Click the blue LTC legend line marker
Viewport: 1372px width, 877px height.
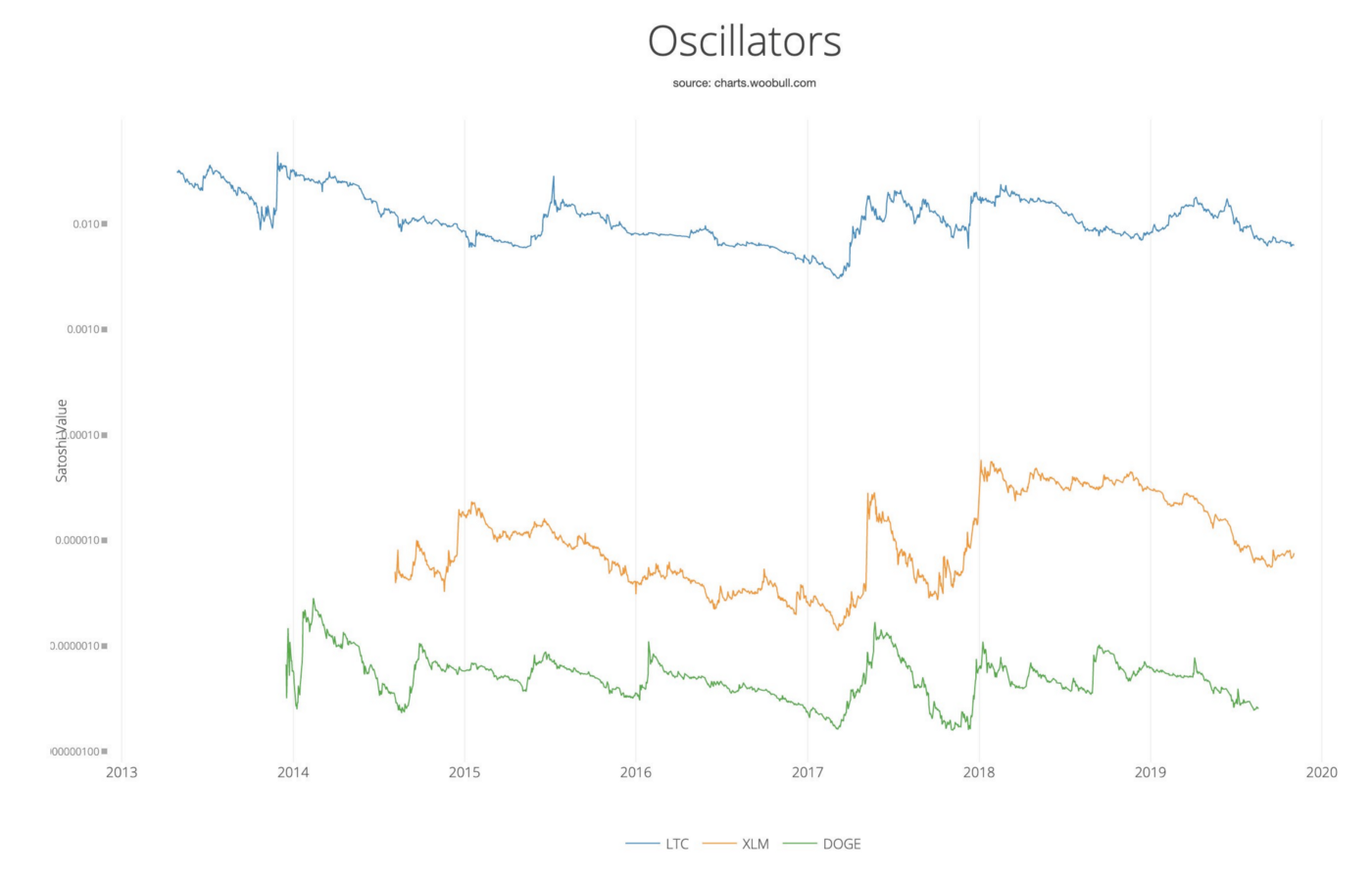coord(642,844)
